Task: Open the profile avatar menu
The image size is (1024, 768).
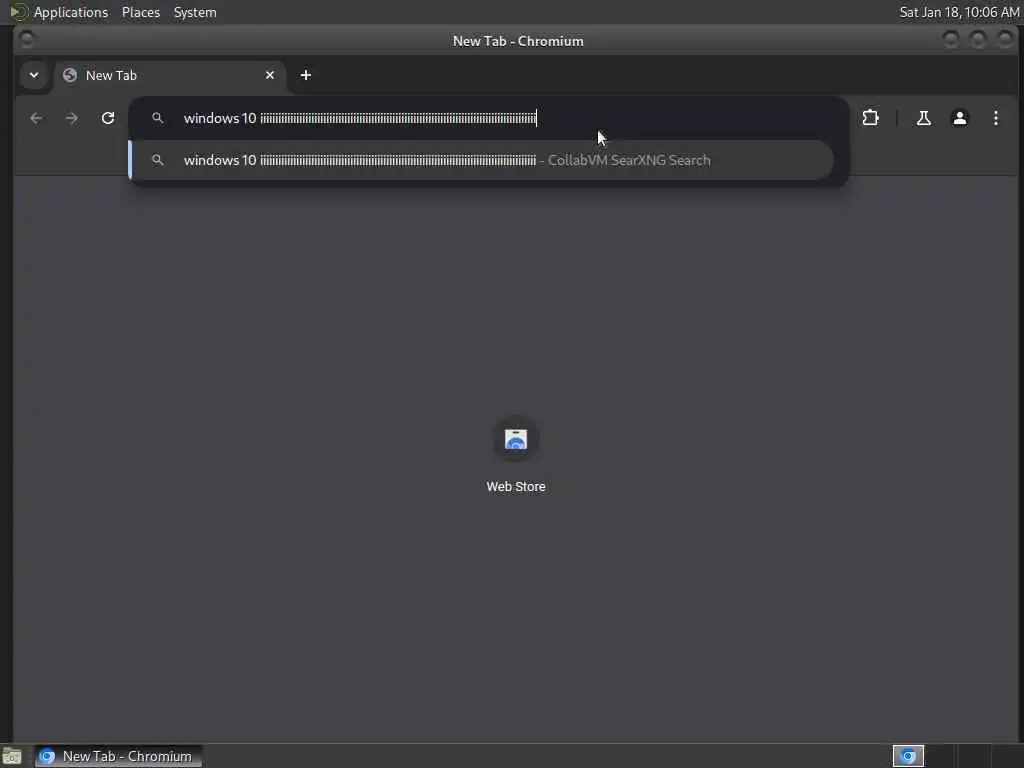Action: click(x=959, y=118)
